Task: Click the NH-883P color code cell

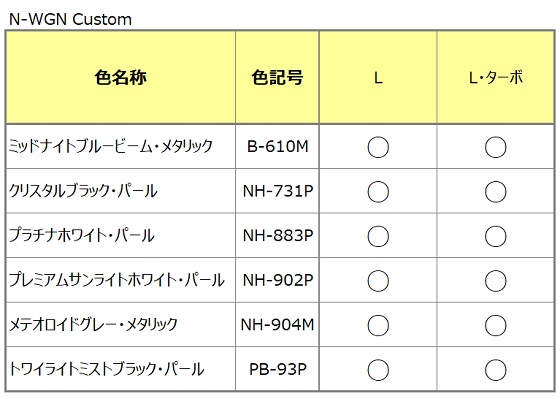Action: 278,236
